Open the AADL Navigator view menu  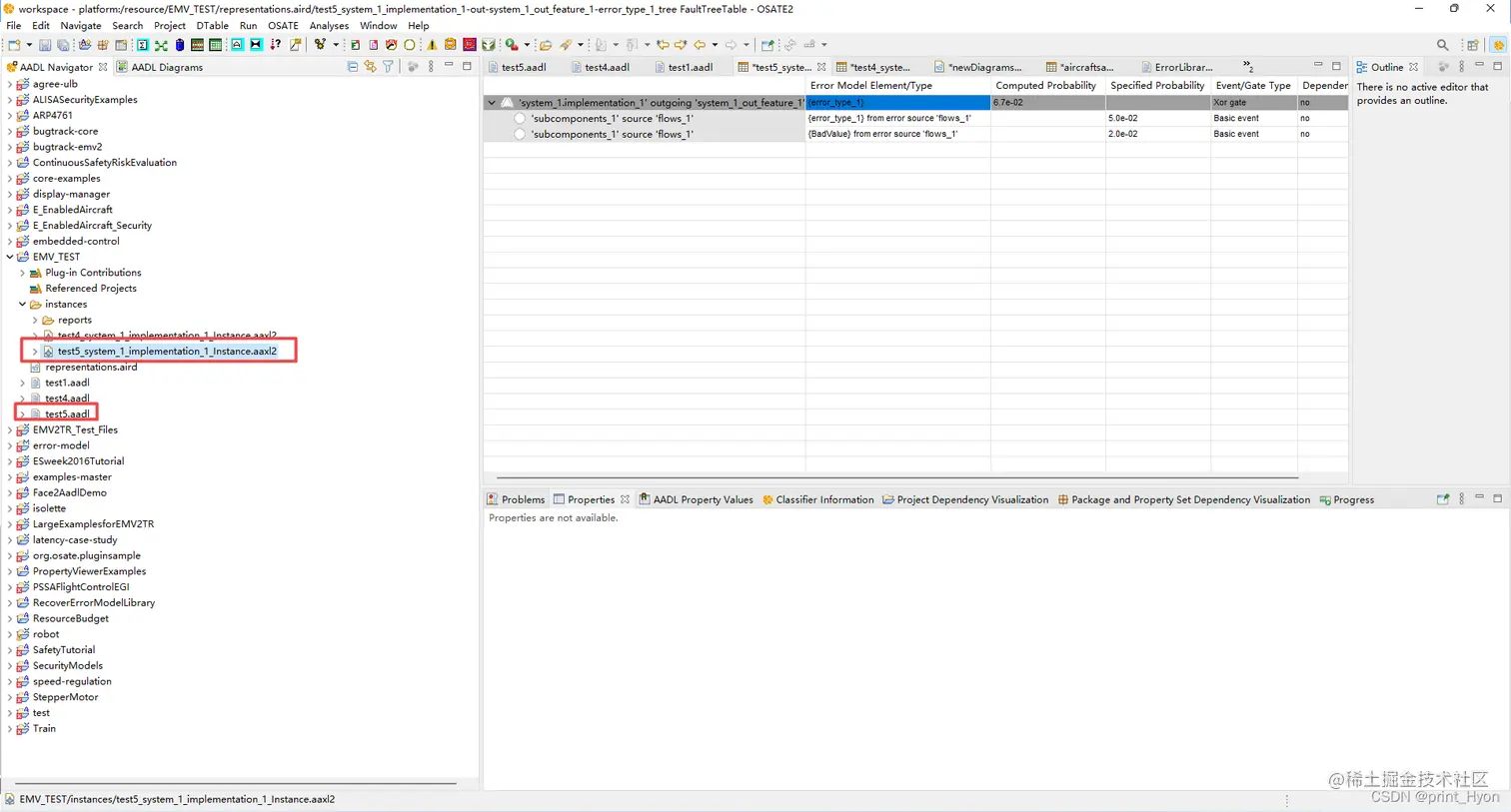click(431, 67)
